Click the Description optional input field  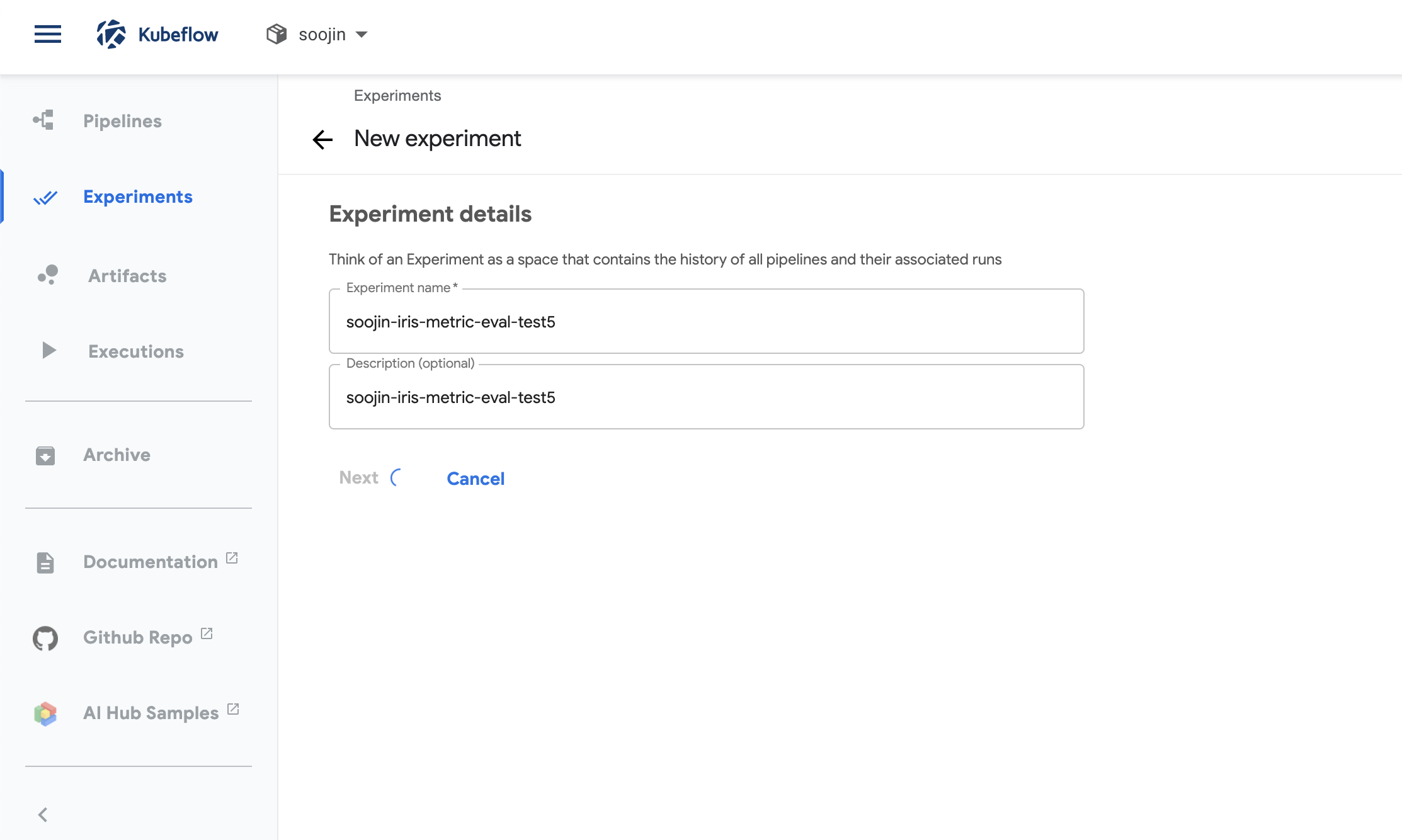click(x=707, y=397)
